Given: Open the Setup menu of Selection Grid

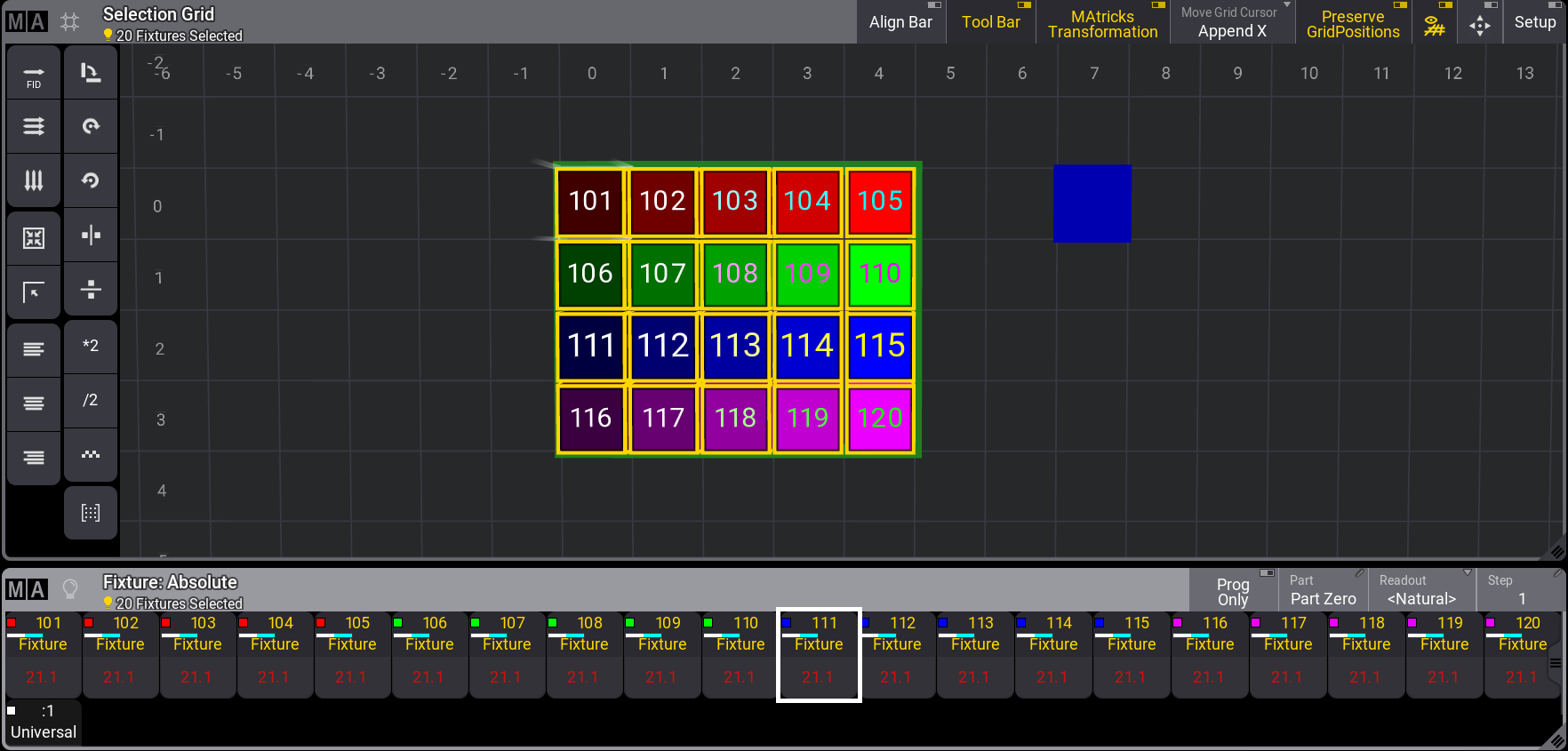Looking at the screenshot, I should click(1534, 22).
